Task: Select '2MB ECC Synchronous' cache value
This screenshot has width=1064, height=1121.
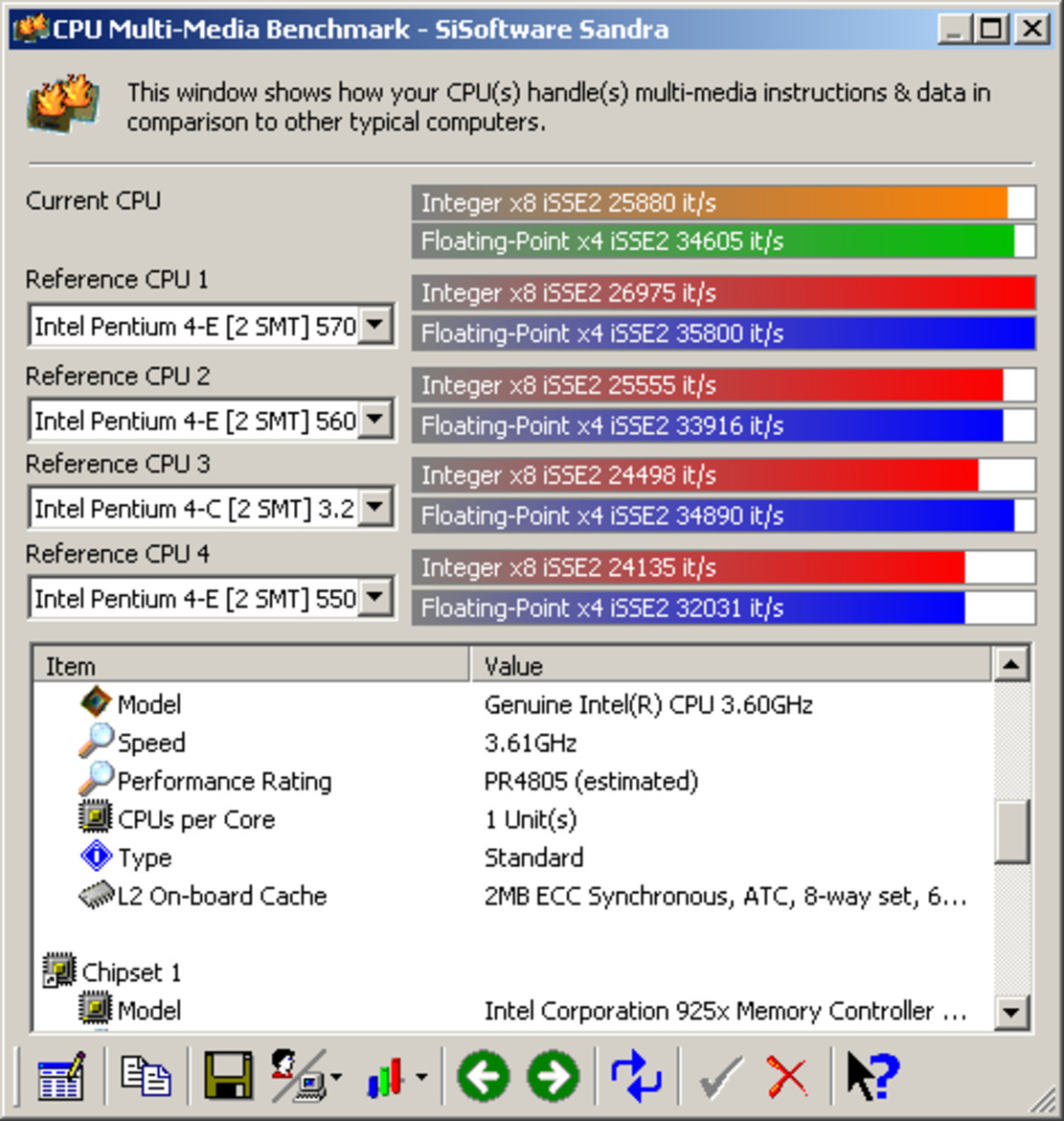Action: [725, 896]
